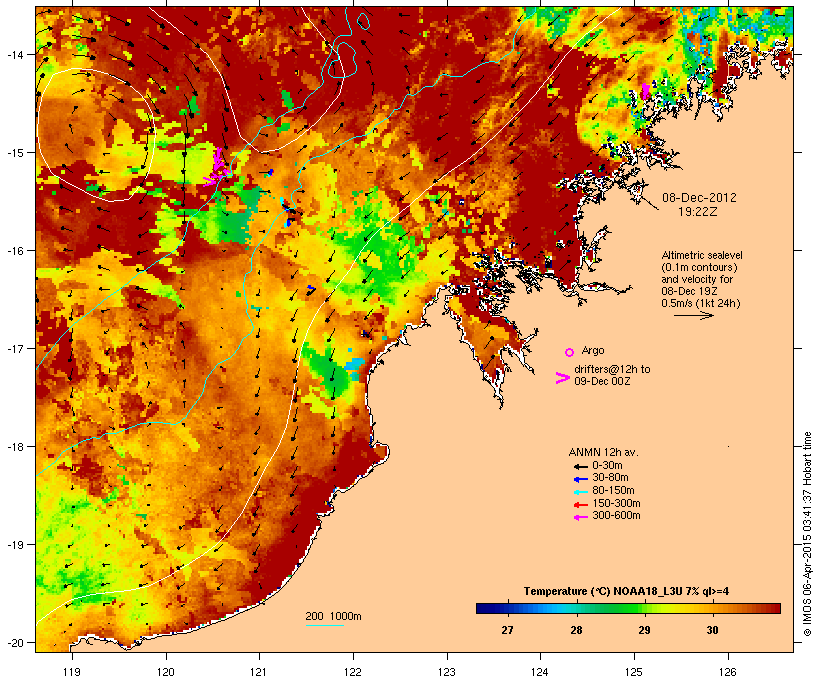Click the blue 30-80m arrow legend icon
Screen dimensions: 820x680
tap(580, 479)
